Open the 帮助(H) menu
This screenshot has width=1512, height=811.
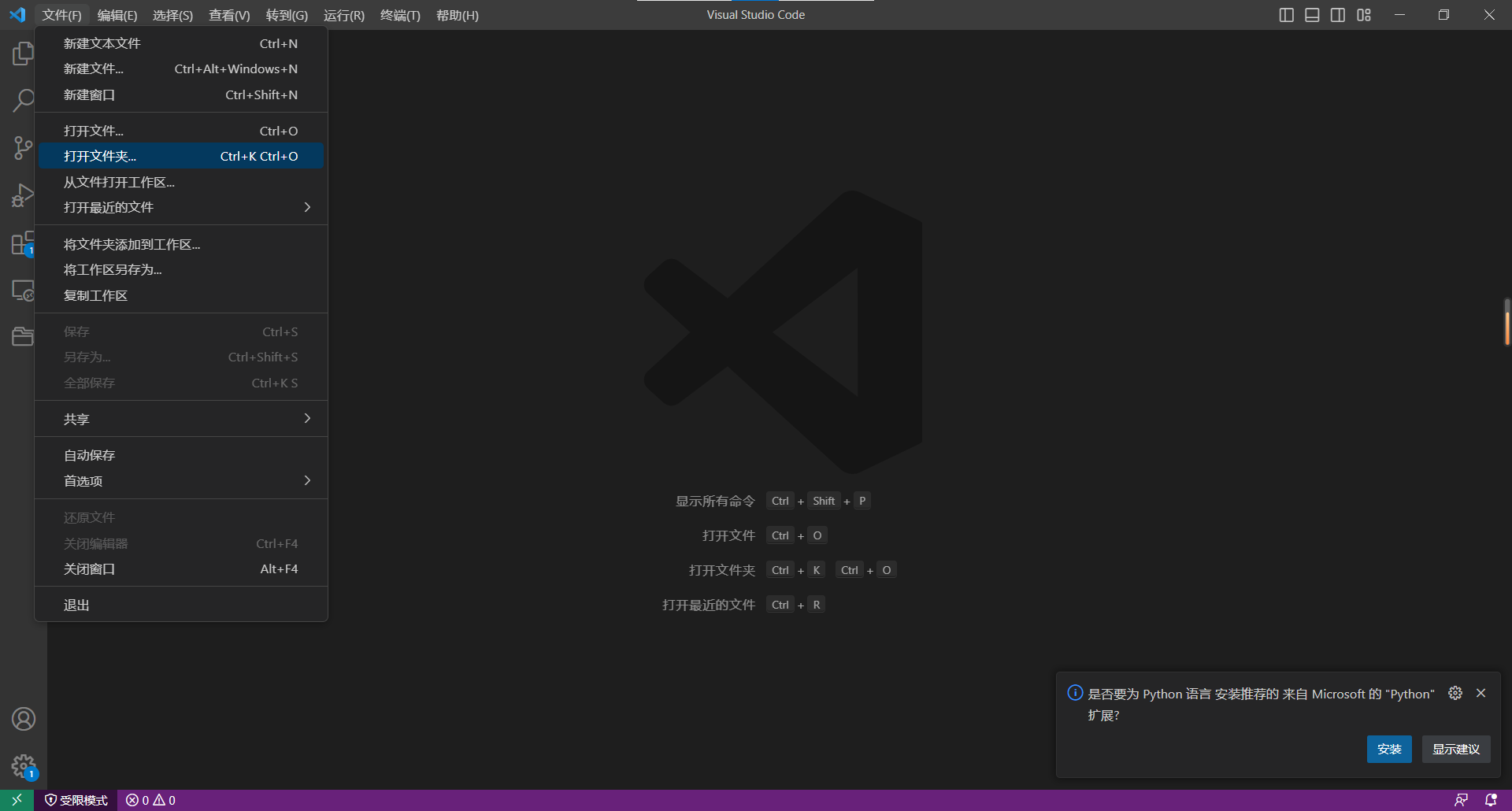(458, 15)
